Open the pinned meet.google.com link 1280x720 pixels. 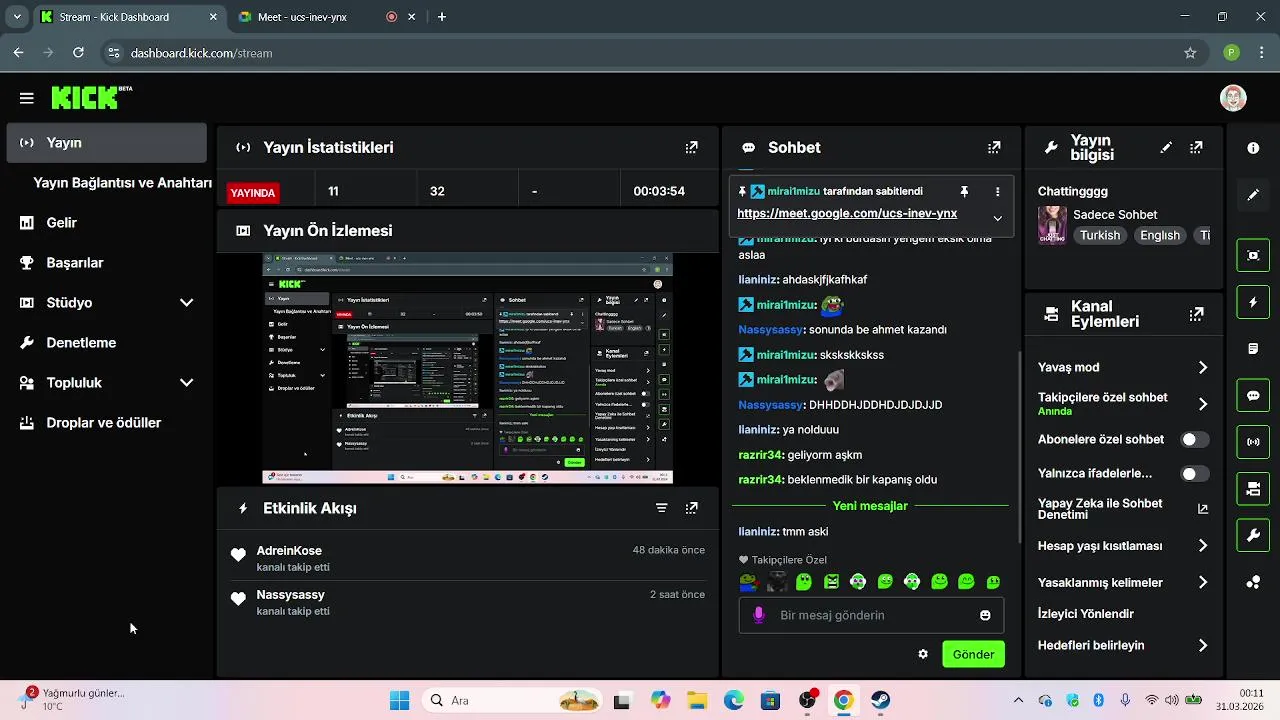(847, 213)
